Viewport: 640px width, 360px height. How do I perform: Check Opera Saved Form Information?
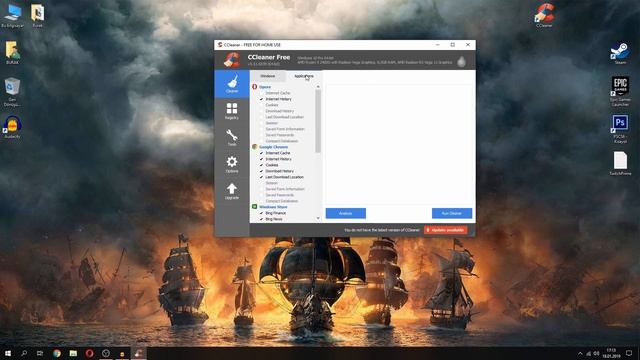coord(262,129)
